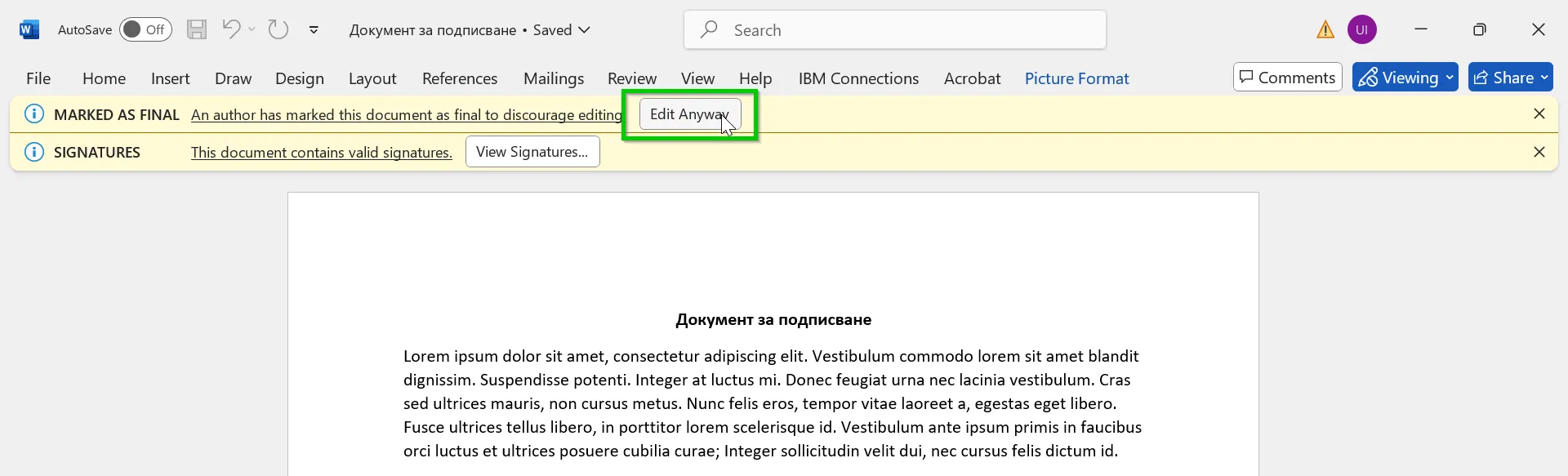Open the UI user account avatar

tap(1362, 29)
